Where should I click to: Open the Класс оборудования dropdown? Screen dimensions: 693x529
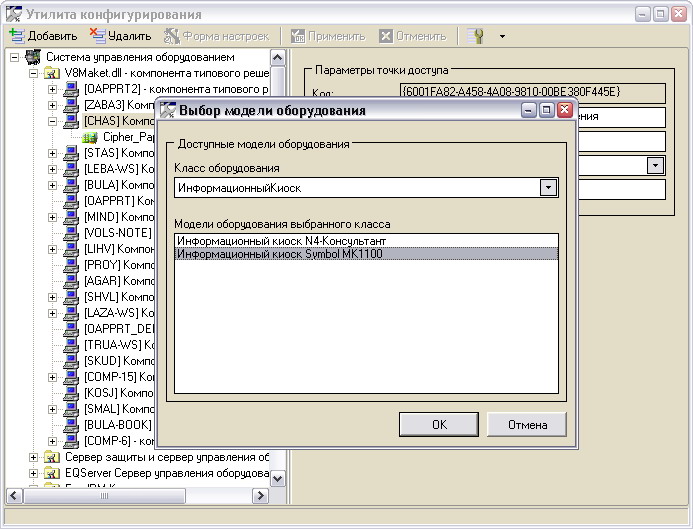[x=547, y=187]
